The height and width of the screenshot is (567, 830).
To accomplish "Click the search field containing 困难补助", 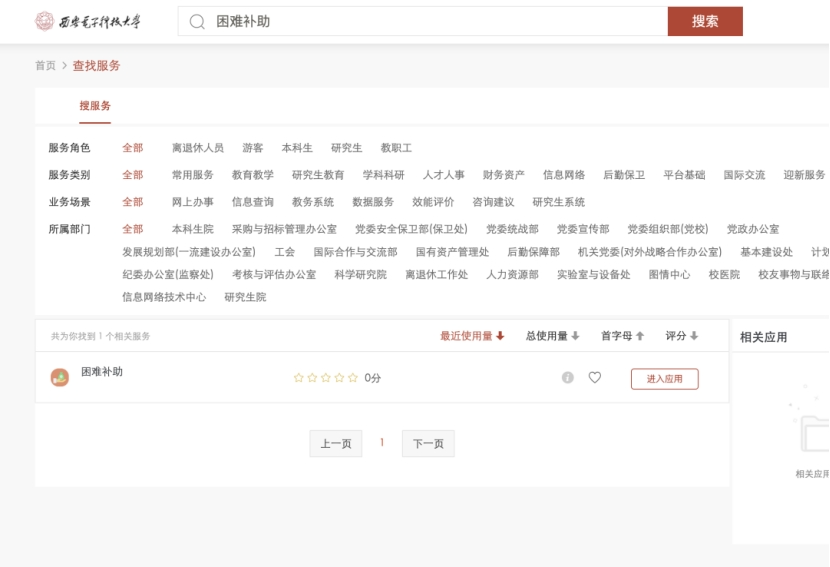I will tap(430, 21).
